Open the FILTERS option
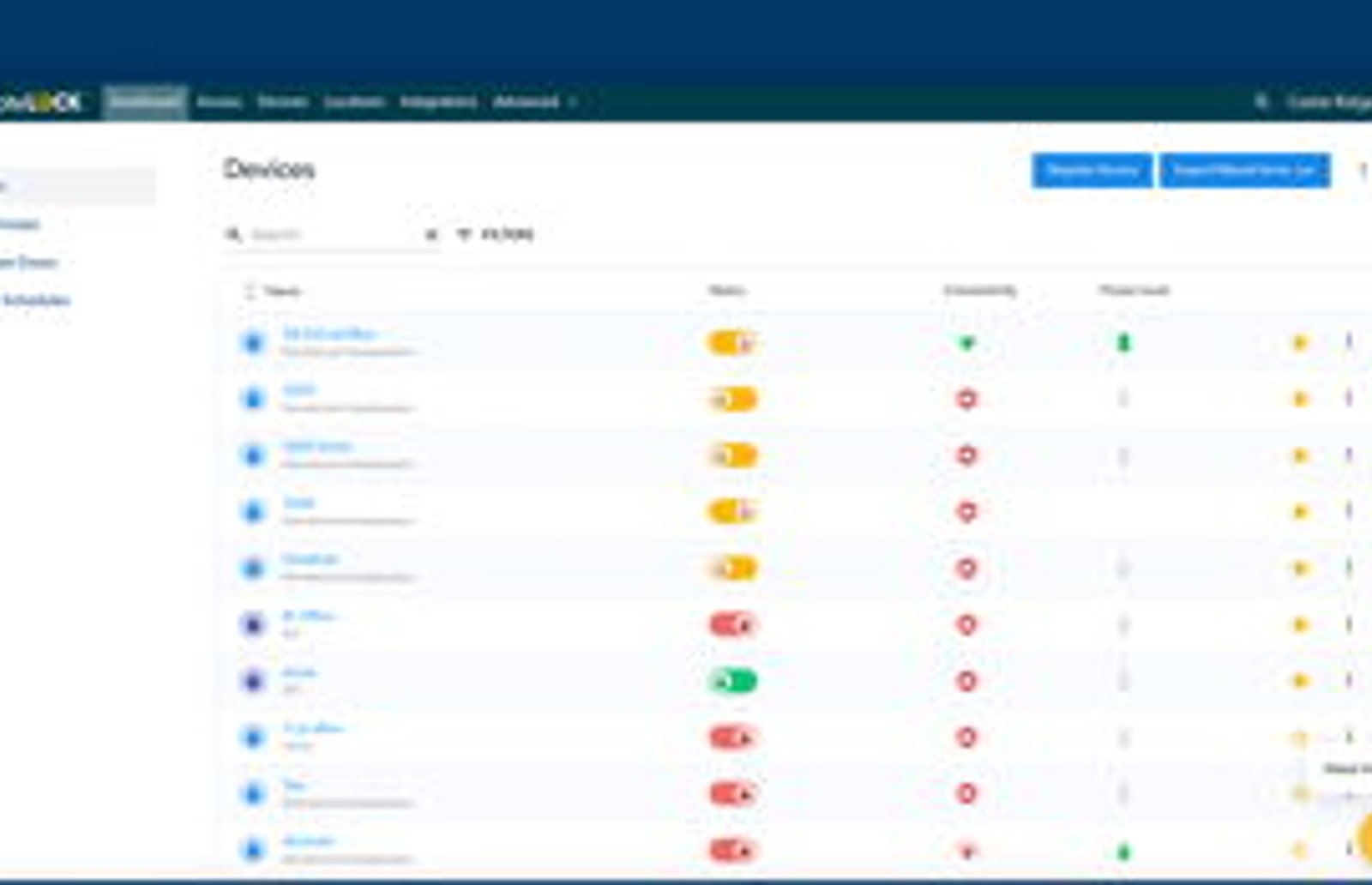The width and height of the screenshot is (1372, 885). (x=496, y=234)
